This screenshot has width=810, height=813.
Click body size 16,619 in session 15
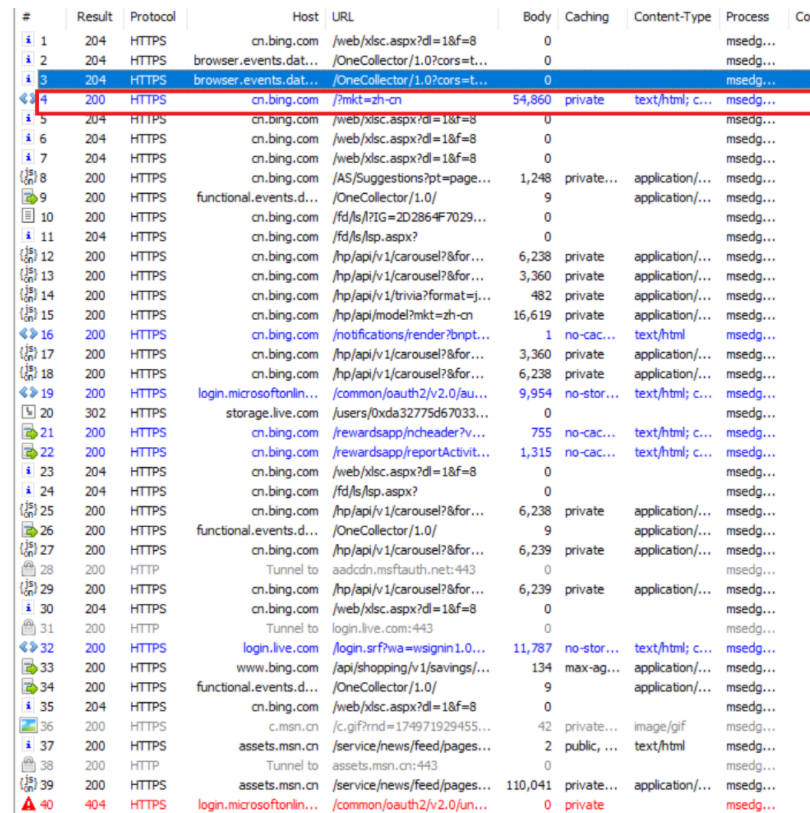(x=532, y=315)
